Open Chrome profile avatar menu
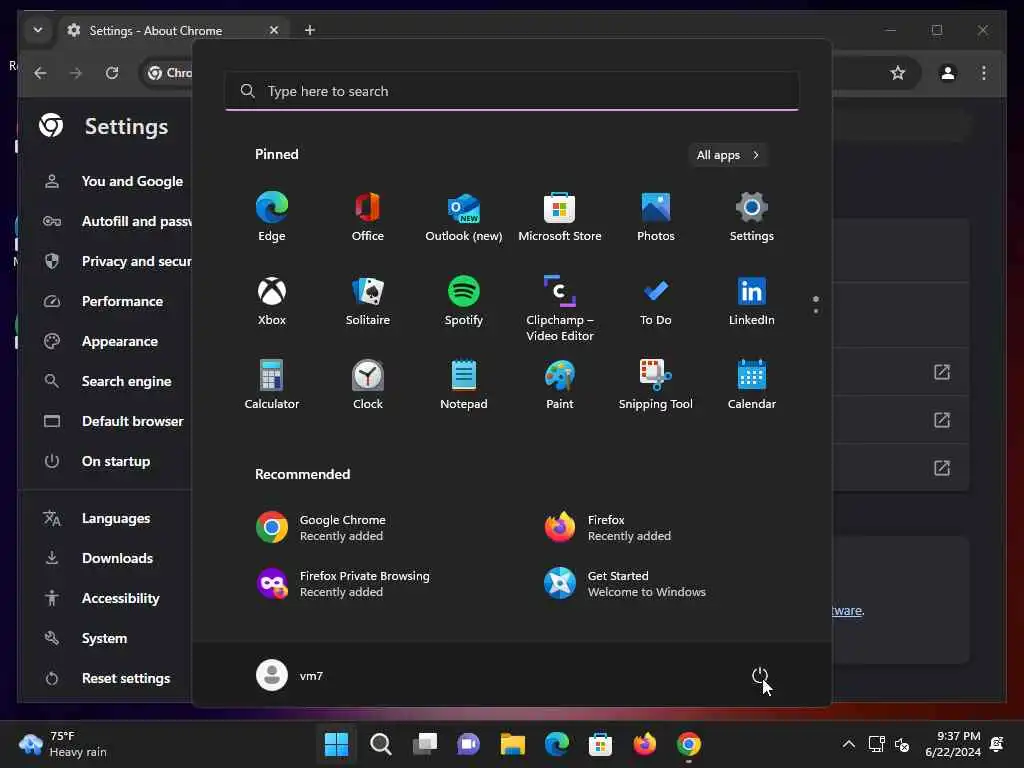Screen dimensions: 1024x768 (x=948, y=73)
